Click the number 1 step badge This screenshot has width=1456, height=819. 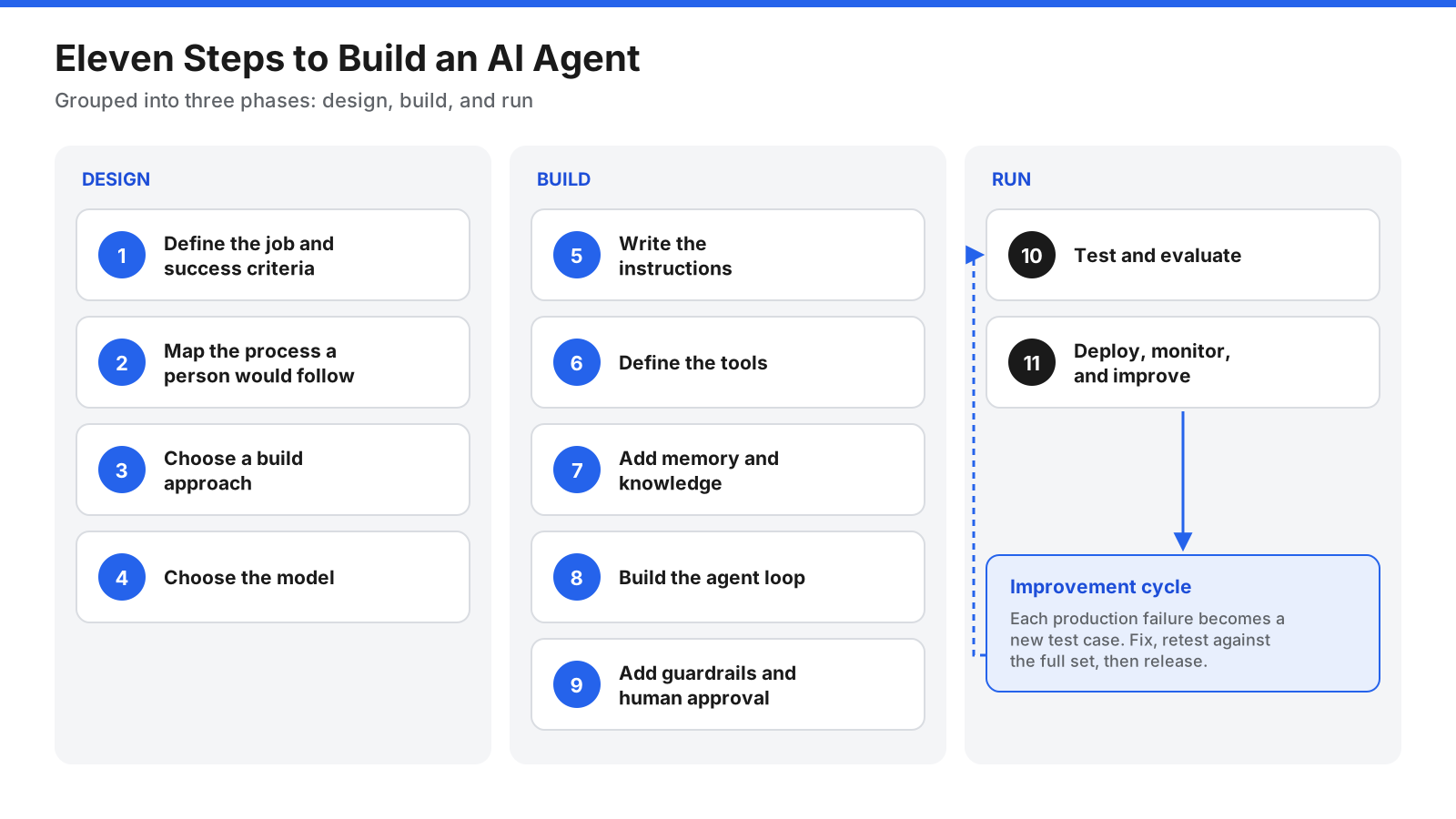pyautogui.click(x=122, y=255)
